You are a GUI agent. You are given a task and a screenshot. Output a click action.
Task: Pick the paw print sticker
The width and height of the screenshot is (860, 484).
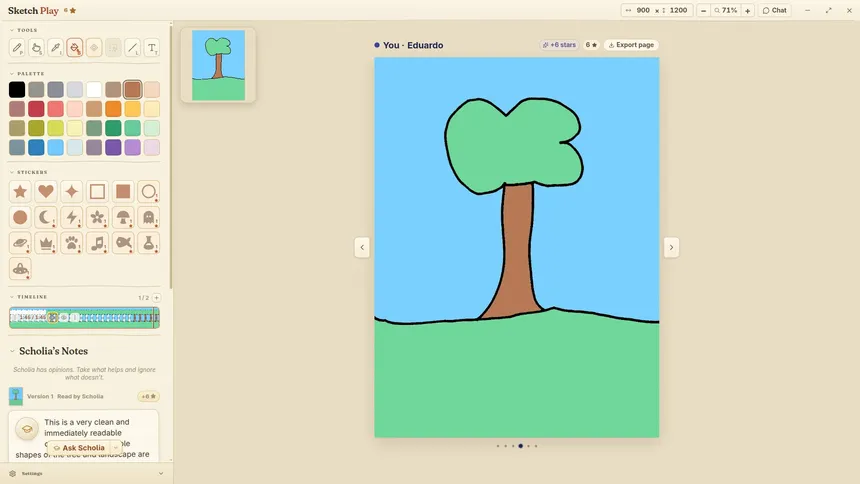(x=72, y=243)
